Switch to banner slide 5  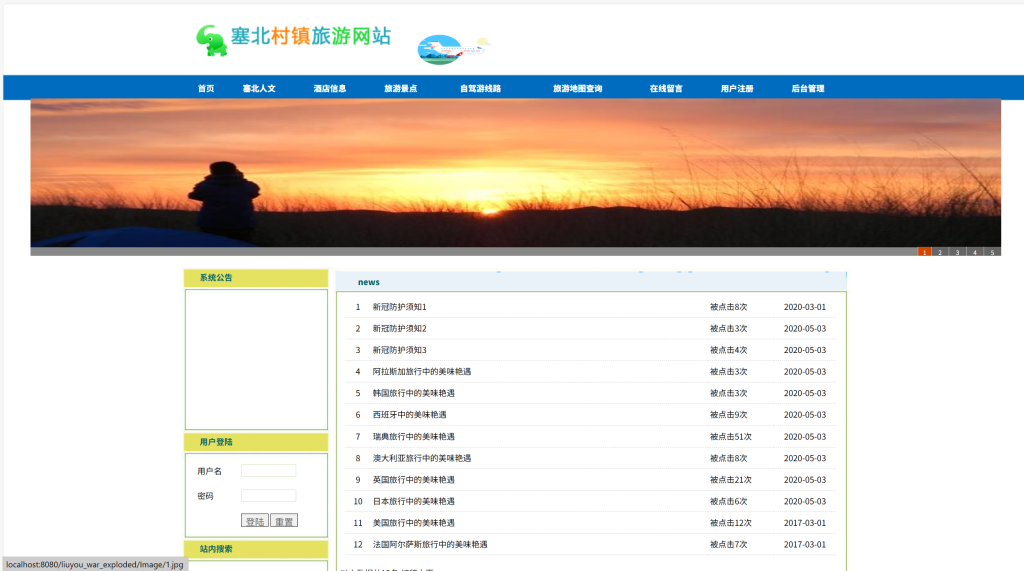(x=993, y=252)
